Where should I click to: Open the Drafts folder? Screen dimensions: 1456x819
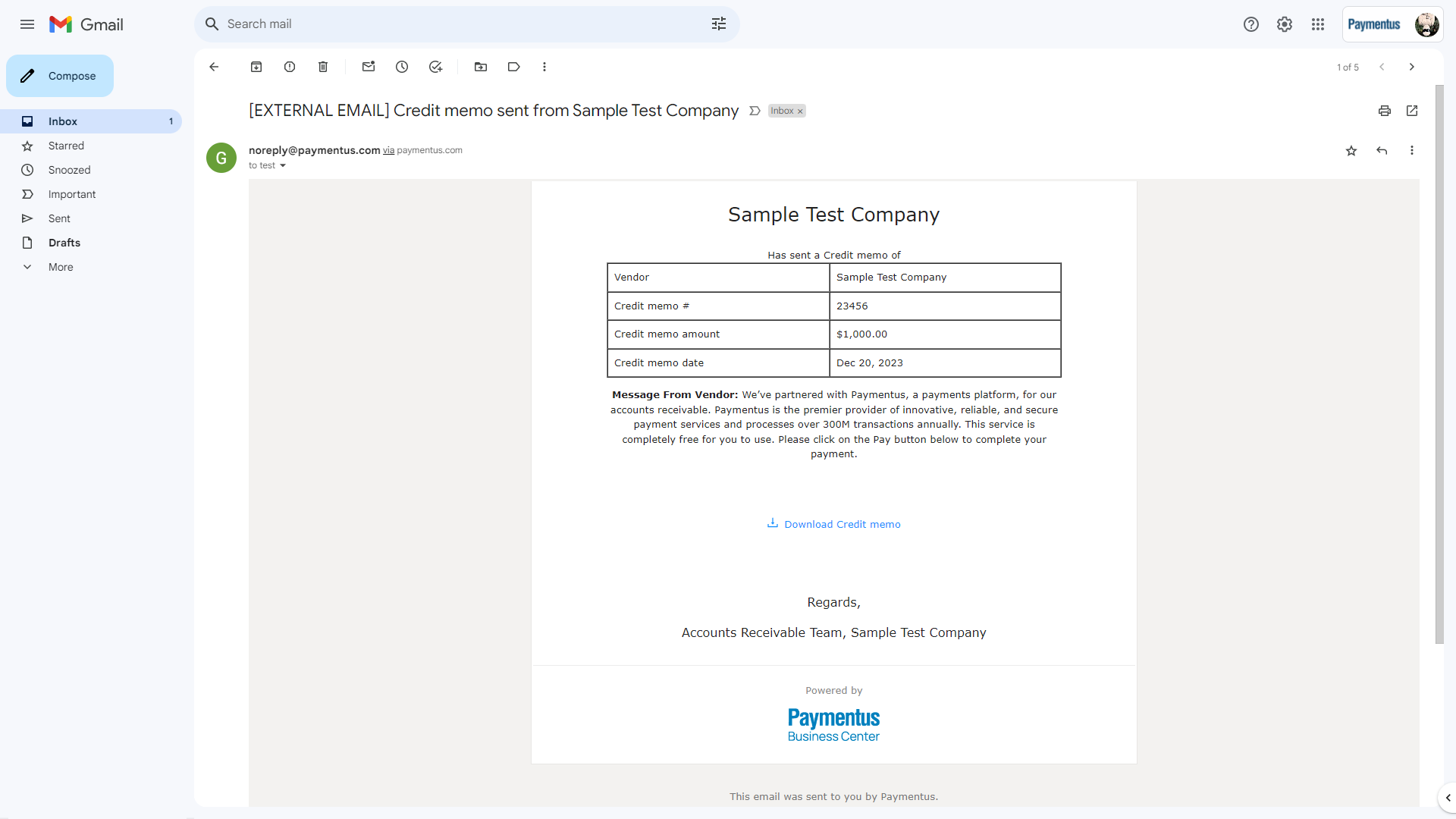tap(64, 243)
